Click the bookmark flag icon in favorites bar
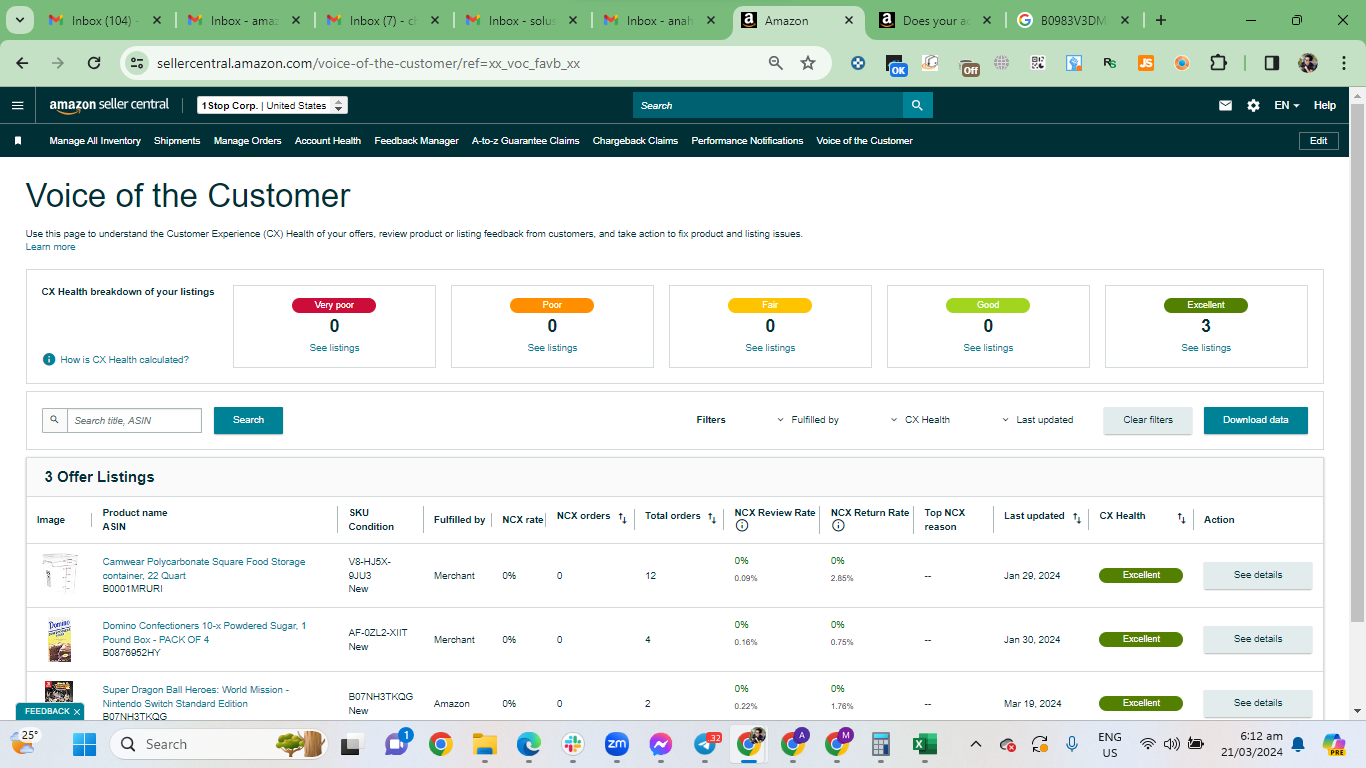The image size is (1366, 768). 18,141
